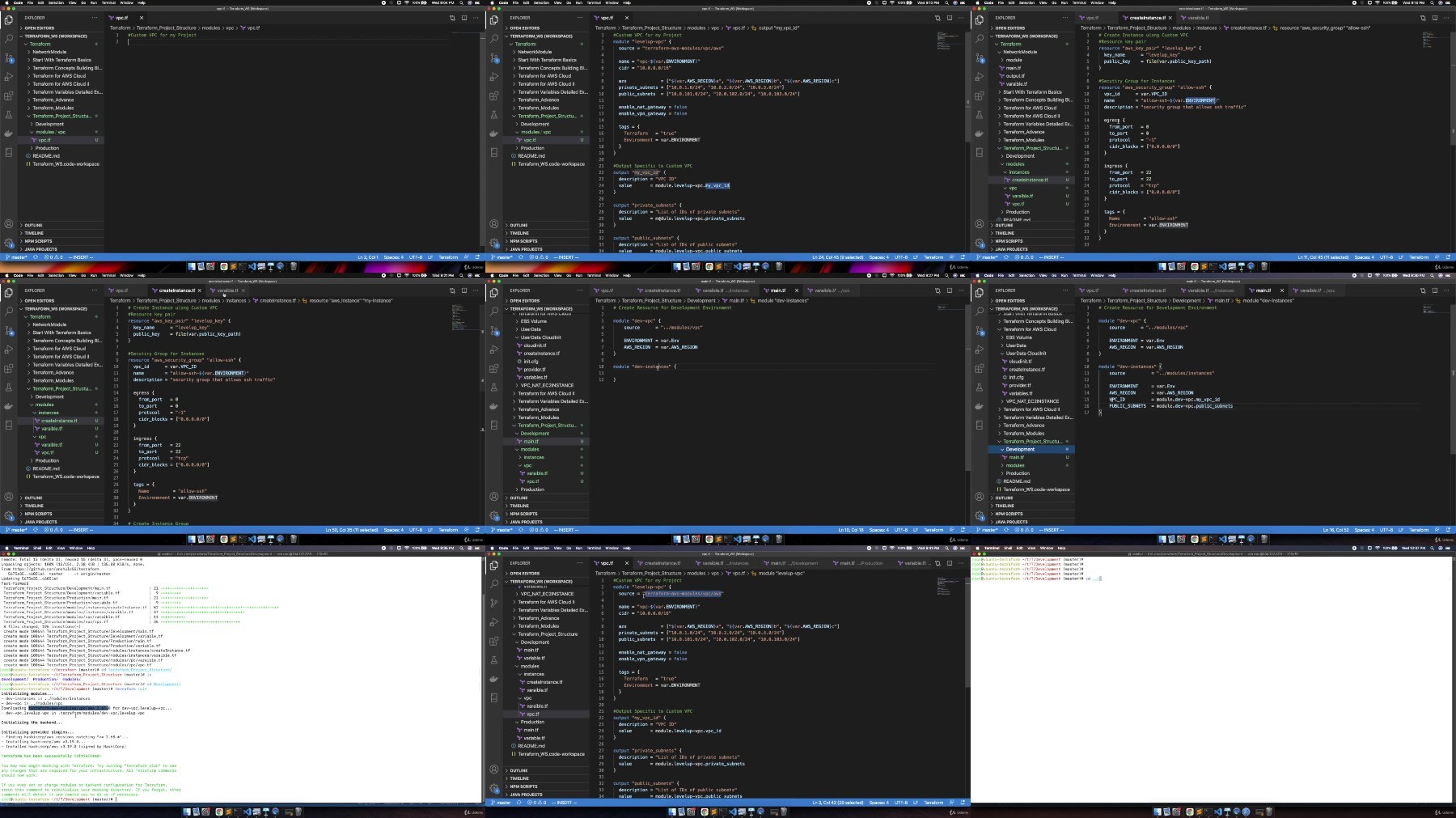Open output.tf in the Explorer tree
This screenshot has height=818, width=1456.
pyautogui.click(x=1015, y=76)
